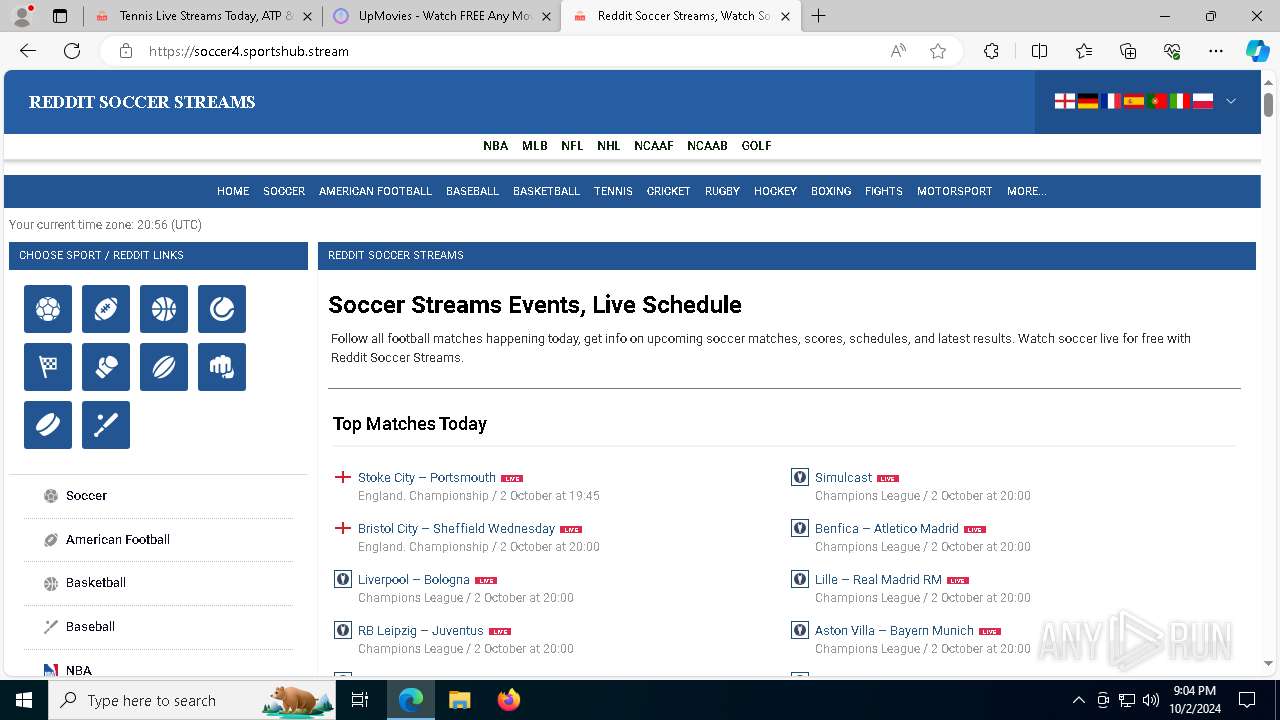
Task: Expand the language flags dropdown arrow
Action: (x=1231, y=101)
